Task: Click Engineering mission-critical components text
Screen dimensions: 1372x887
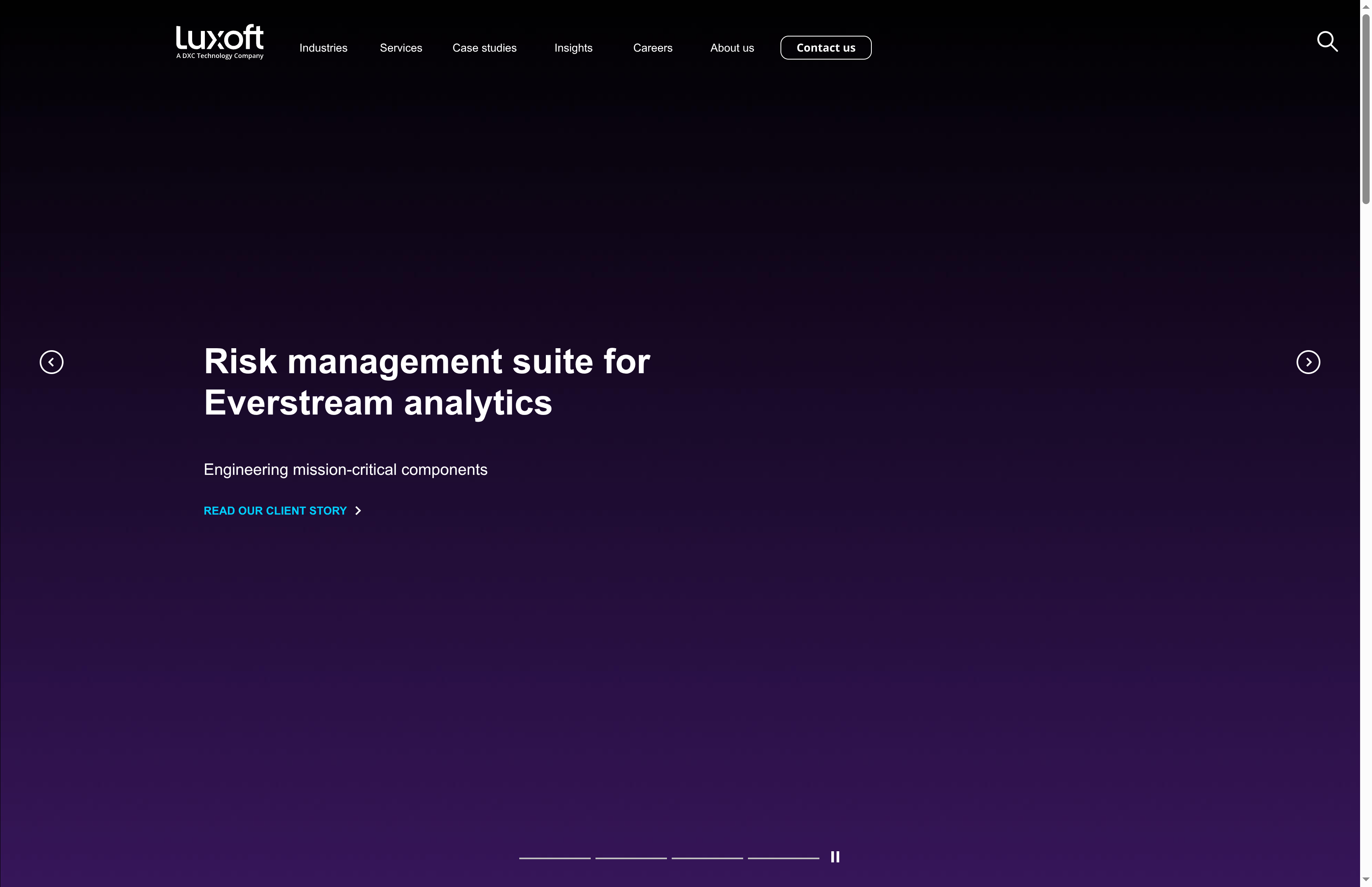Action: point(345,469)
